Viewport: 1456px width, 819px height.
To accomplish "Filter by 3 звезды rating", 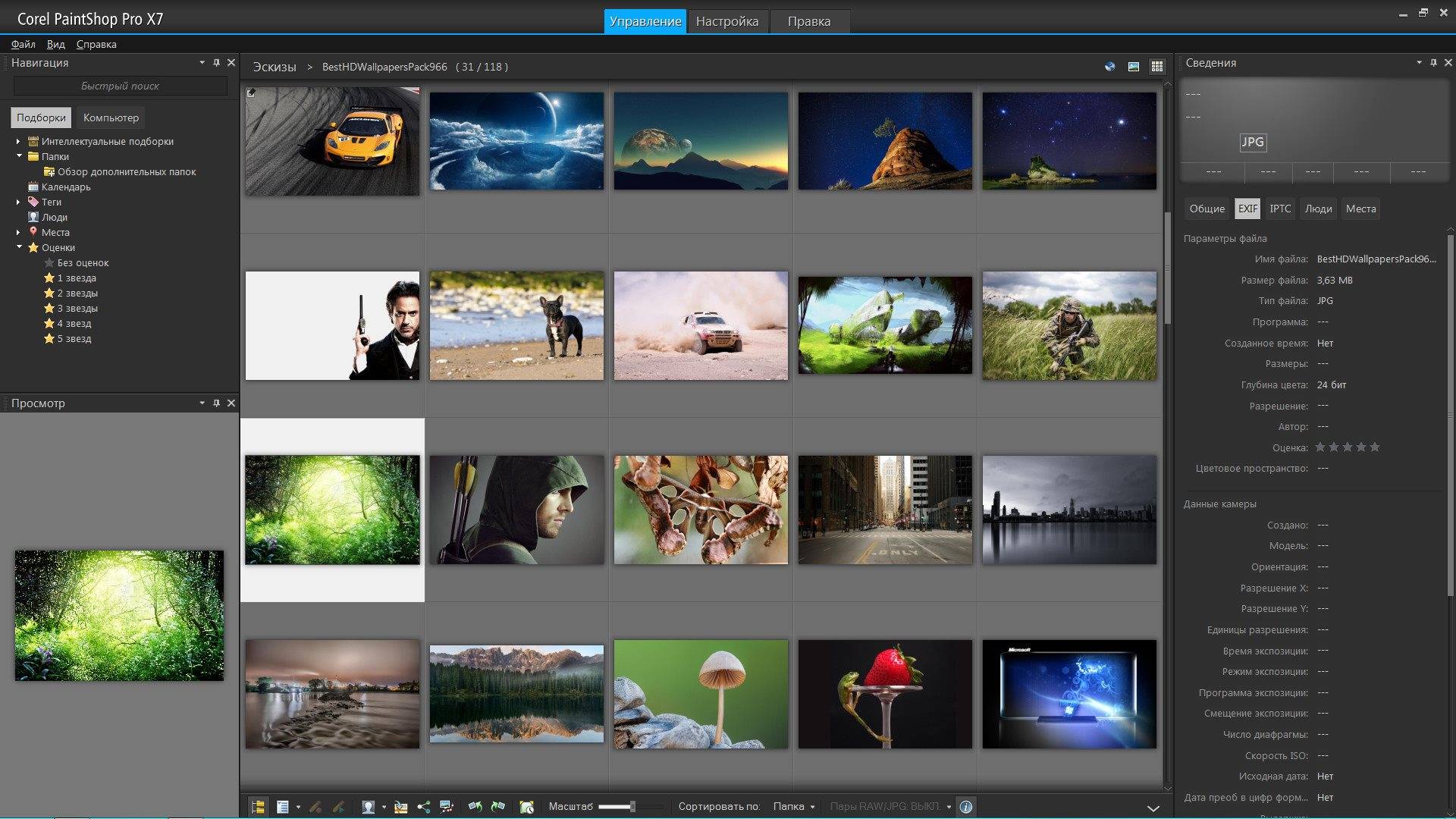I will click(71, 308).
